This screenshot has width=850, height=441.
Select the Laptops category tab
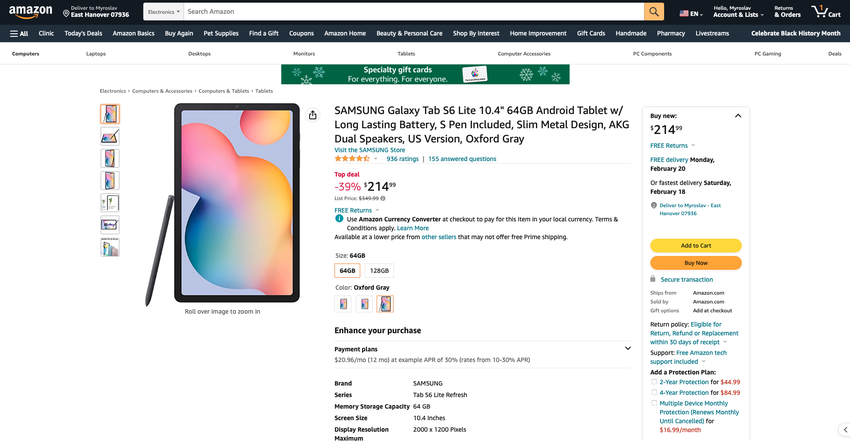point(96,53)
